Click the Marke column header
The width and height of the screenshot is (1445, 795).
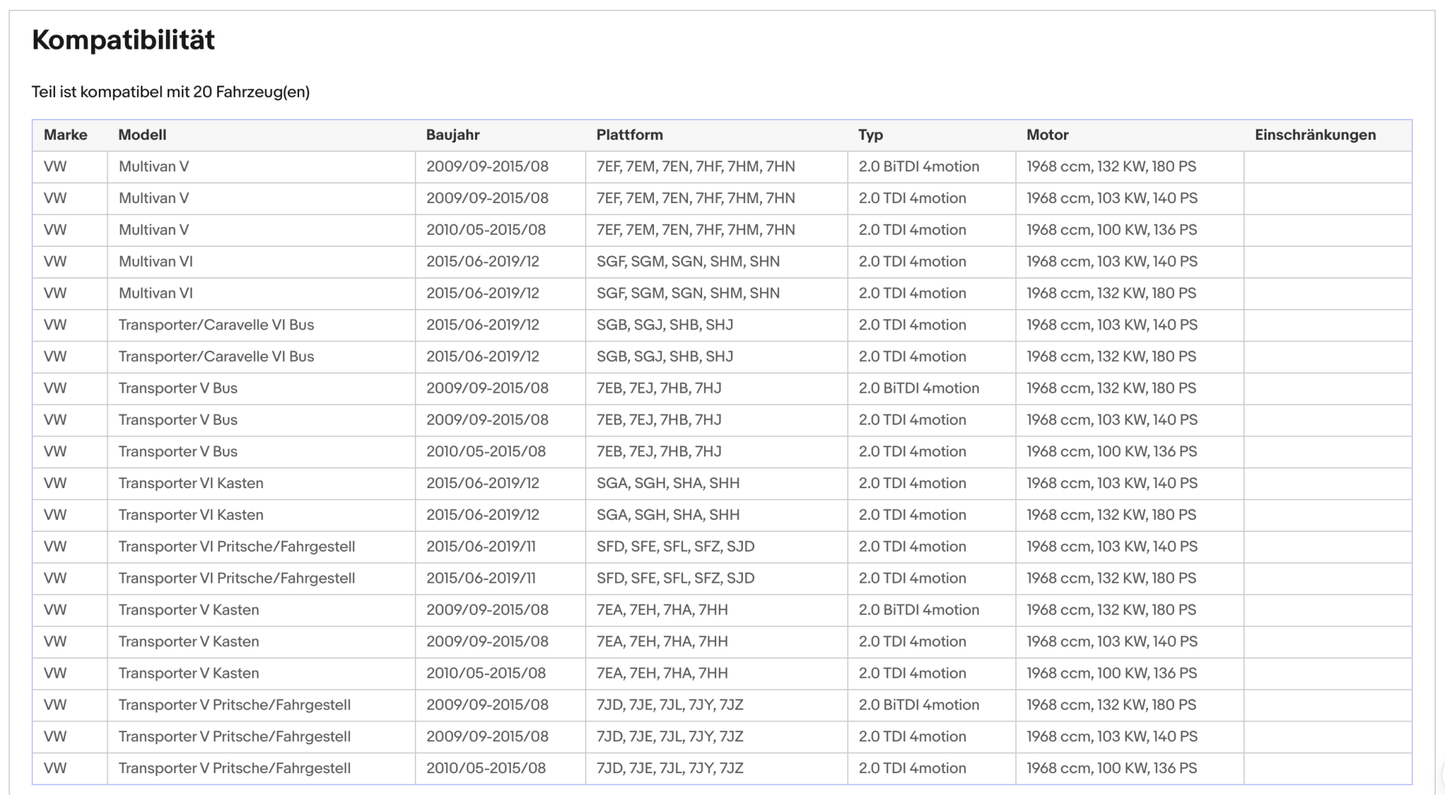click(65, 135)
